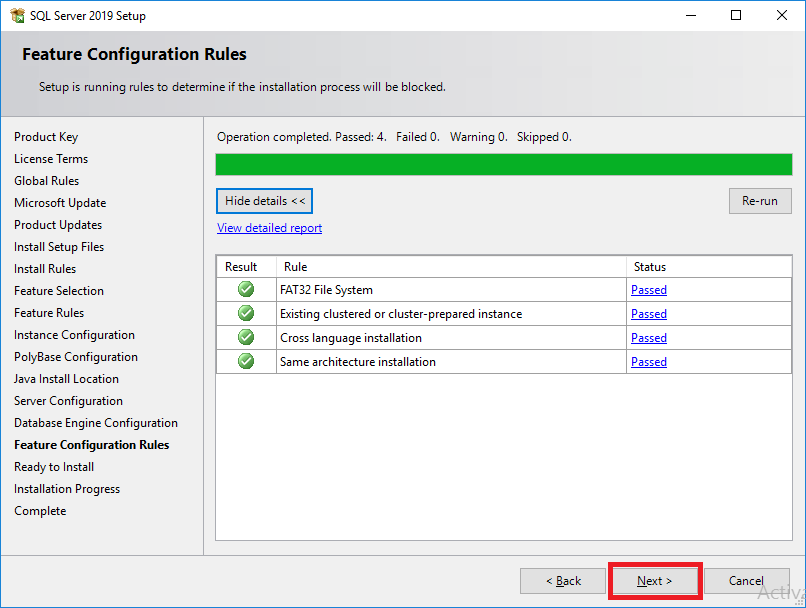The width and height of the screenshot is (806, 608).
Task: Select Server Configuration step in sidebar
Action: coord(68,401)
